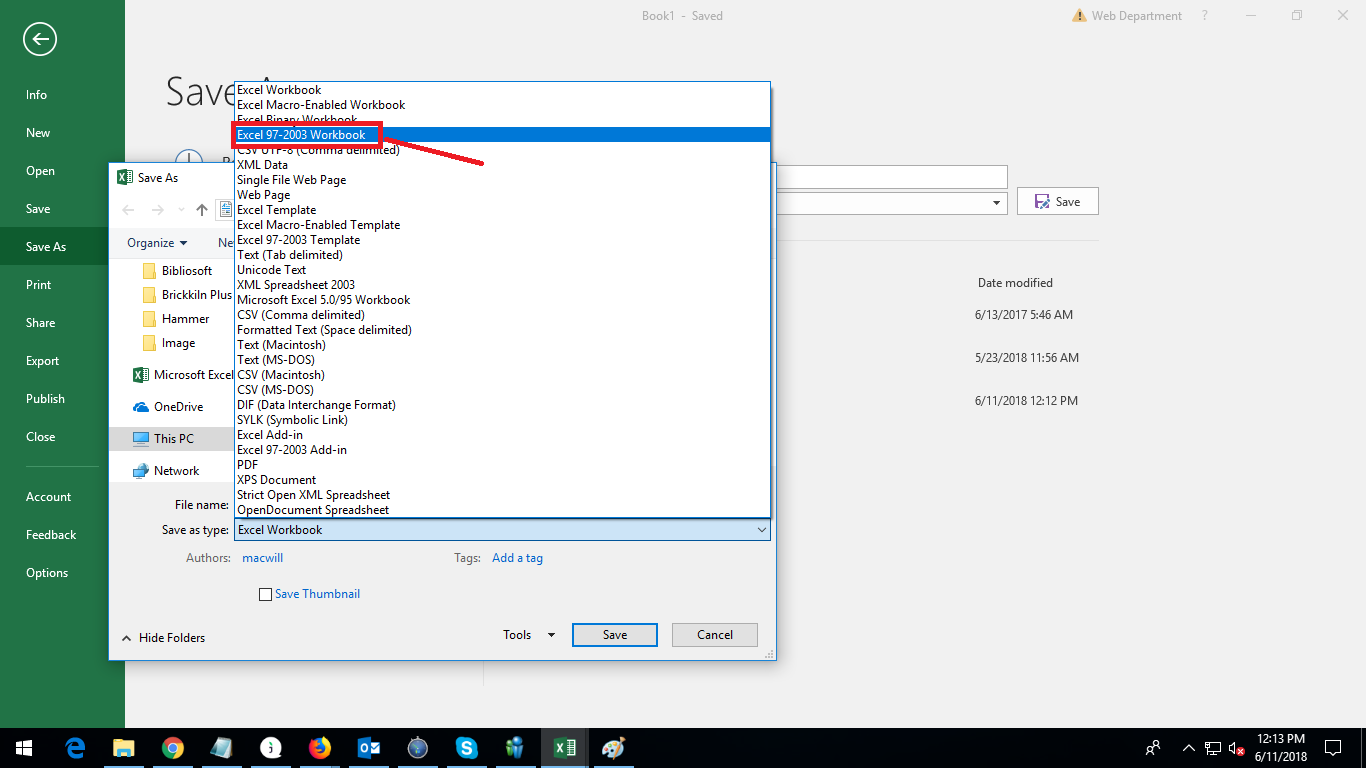Image resolution: width=1366 pixels, height=768 pixels.
Task: Open the Export backstage tab
Action: 62,361
